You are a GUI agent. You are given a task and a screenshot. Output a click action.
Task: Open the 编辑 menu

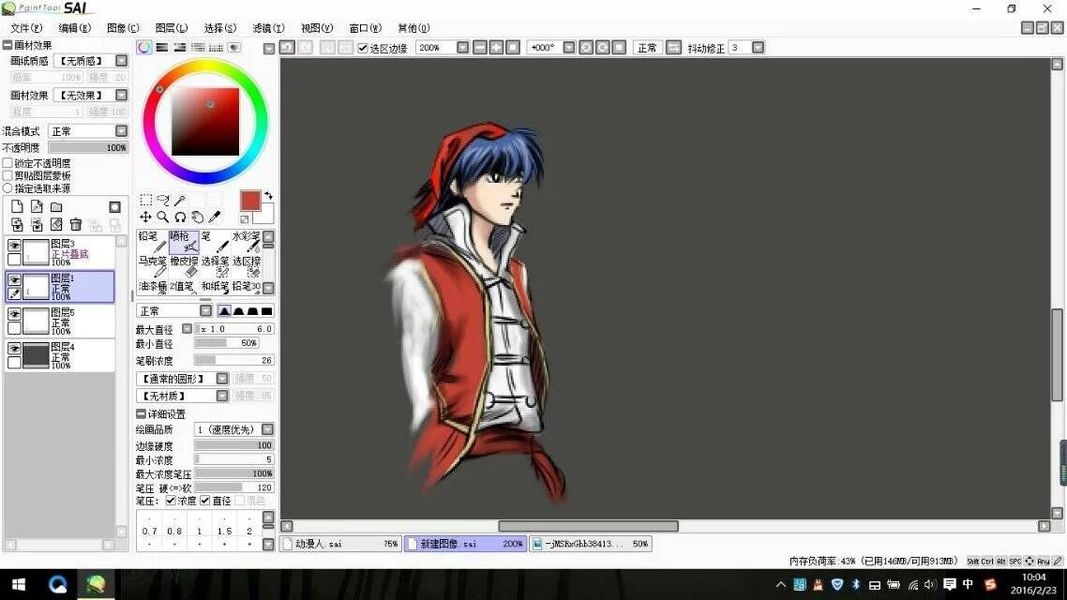[x=75, y=28]
